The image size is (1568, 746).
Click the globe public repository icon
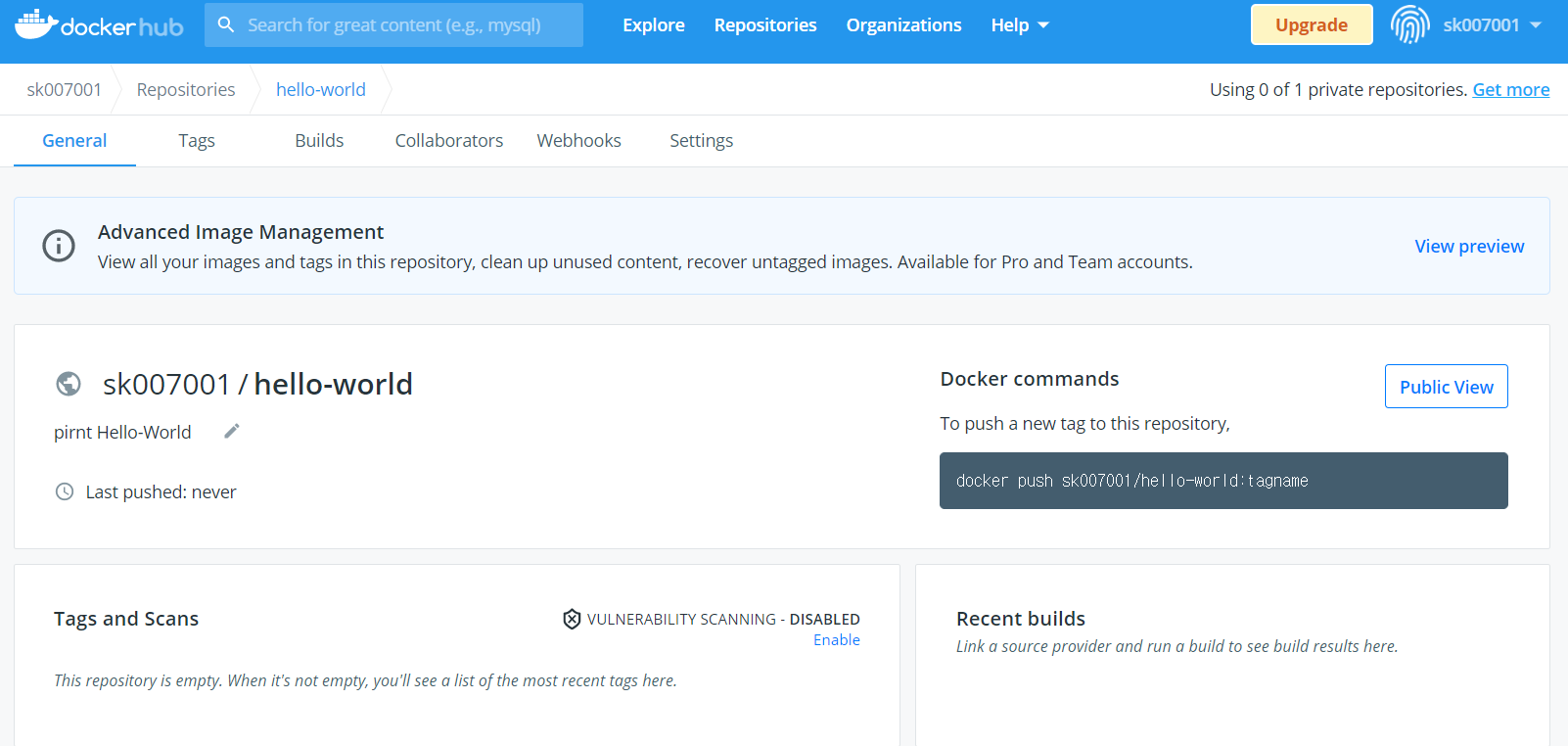(x=69, y=384)
